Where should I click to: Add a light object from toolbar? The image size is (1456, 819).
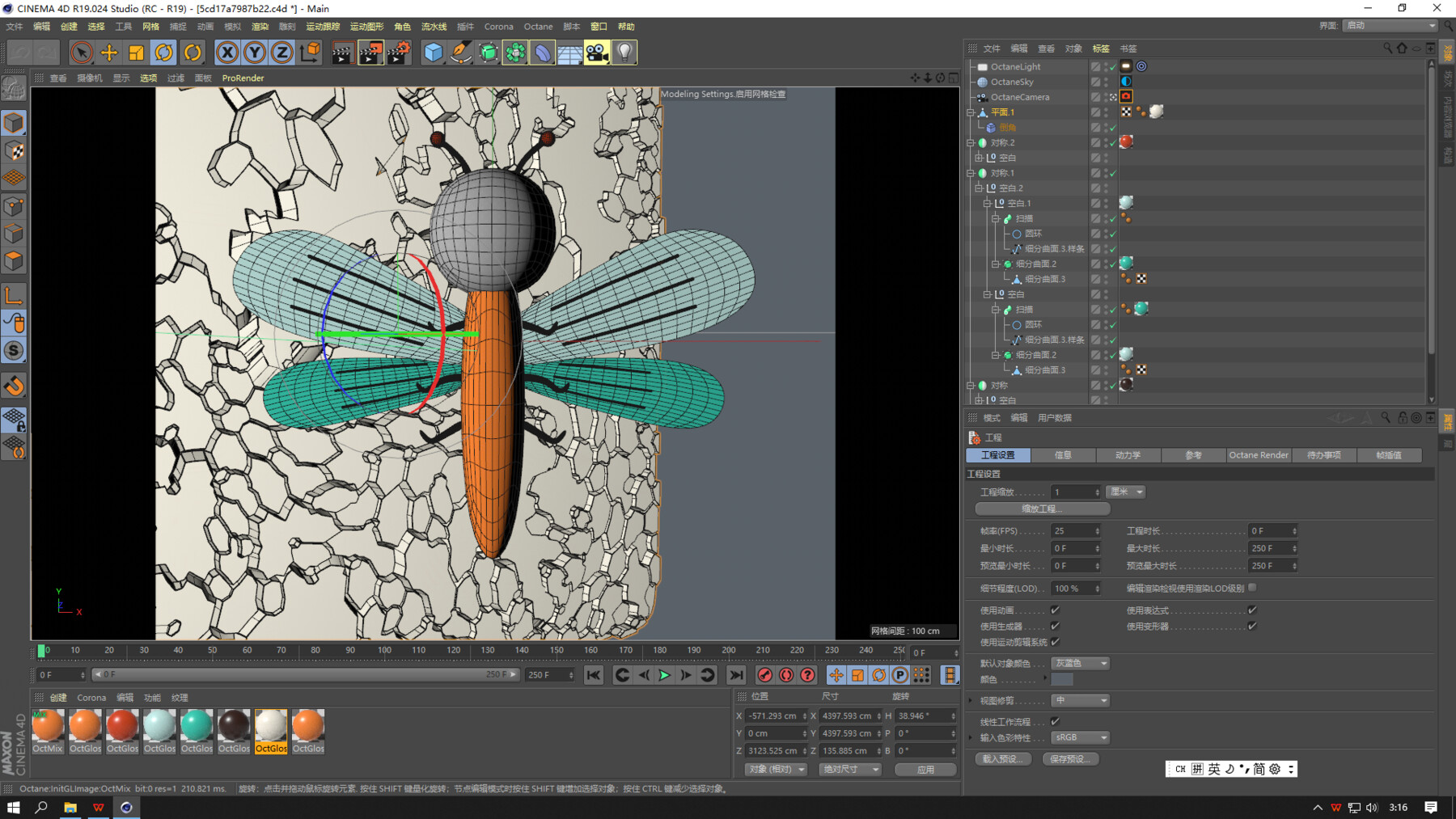point(624,53)
